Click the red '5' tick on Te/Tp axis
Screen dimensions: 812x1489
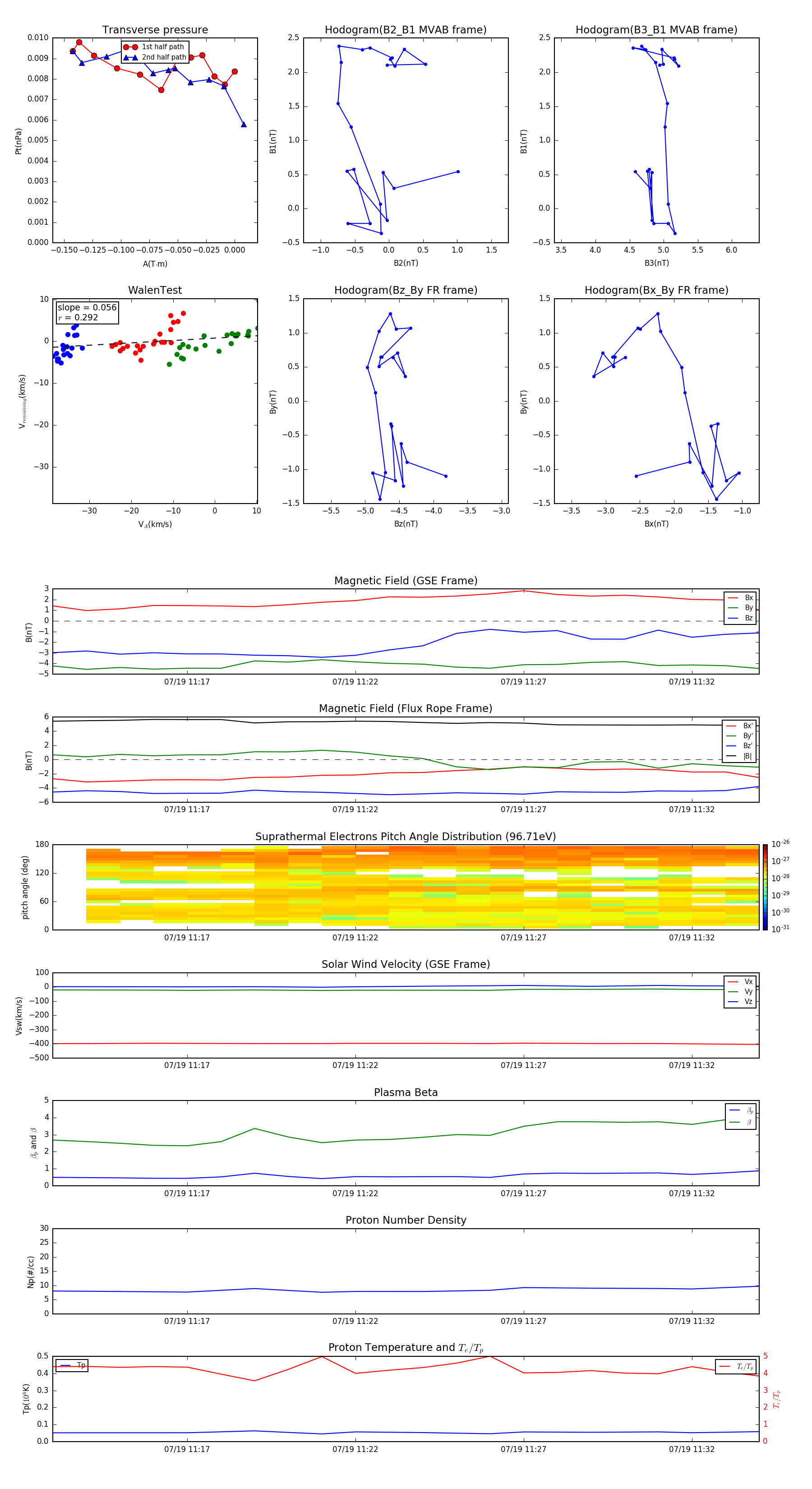[x=765, y=1356]
